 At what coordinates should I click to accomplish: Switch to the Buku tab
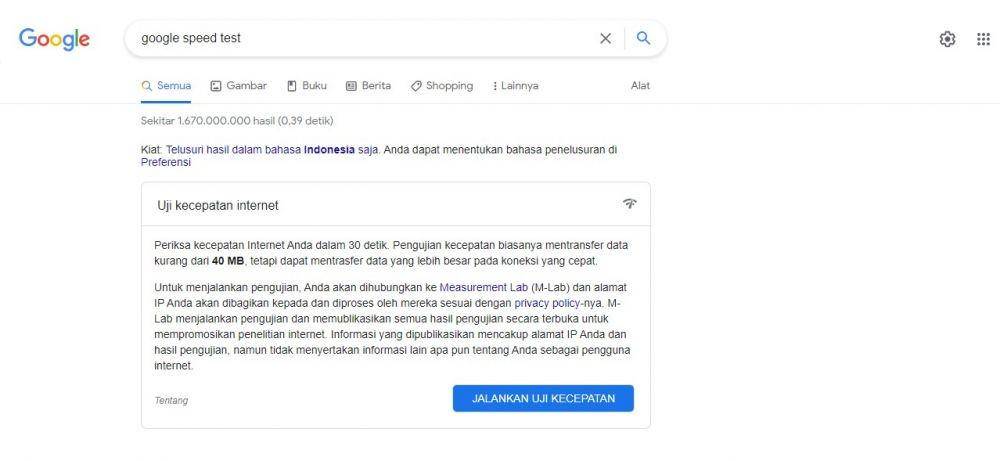click(x=307, y=85)
